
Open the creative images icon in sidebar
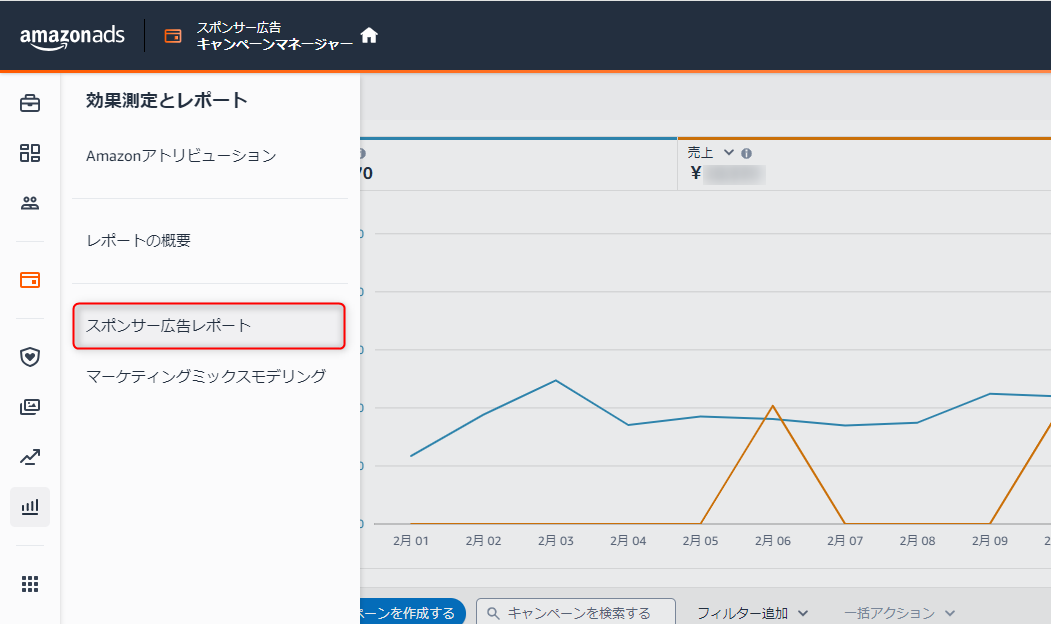[29, 407]
